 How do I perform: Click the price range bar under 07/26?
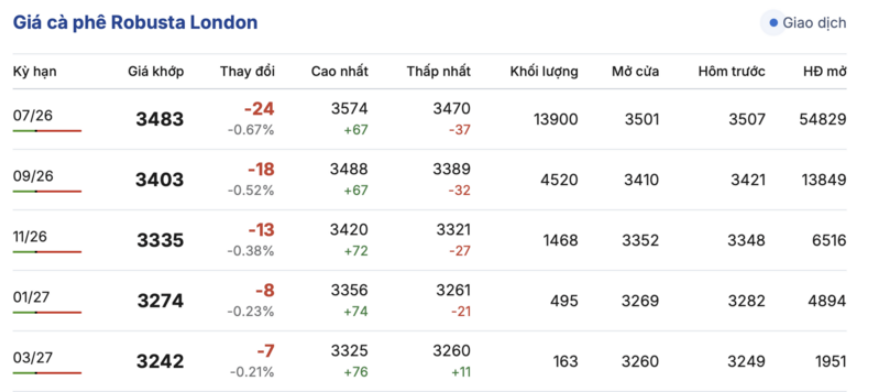48,131
